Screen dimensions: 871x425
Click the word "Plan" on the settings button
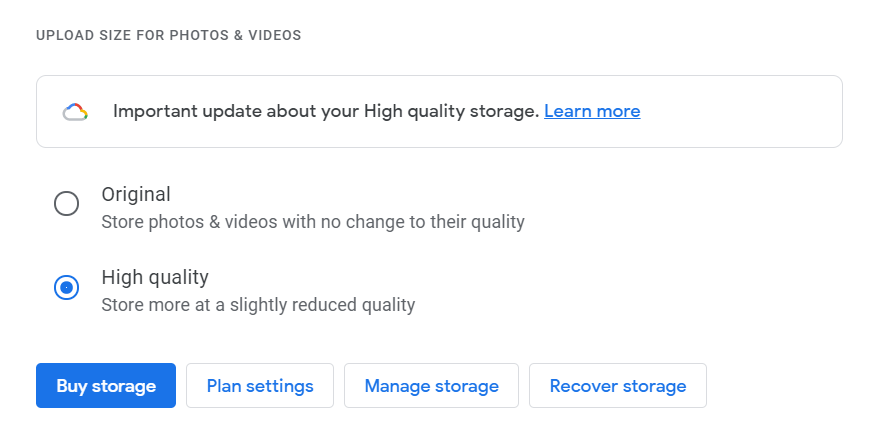click(223, 386)
